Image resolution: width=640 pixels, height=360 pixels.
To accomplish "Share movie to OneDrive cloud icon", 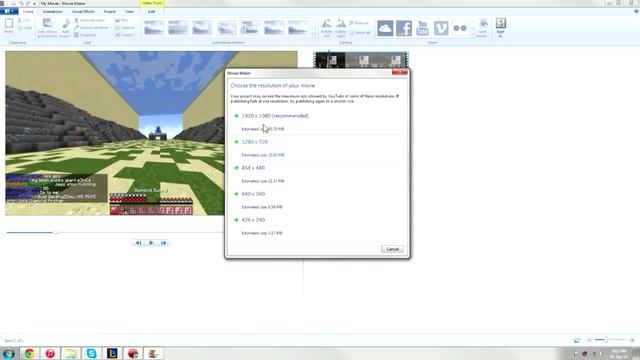I will 385,28.
